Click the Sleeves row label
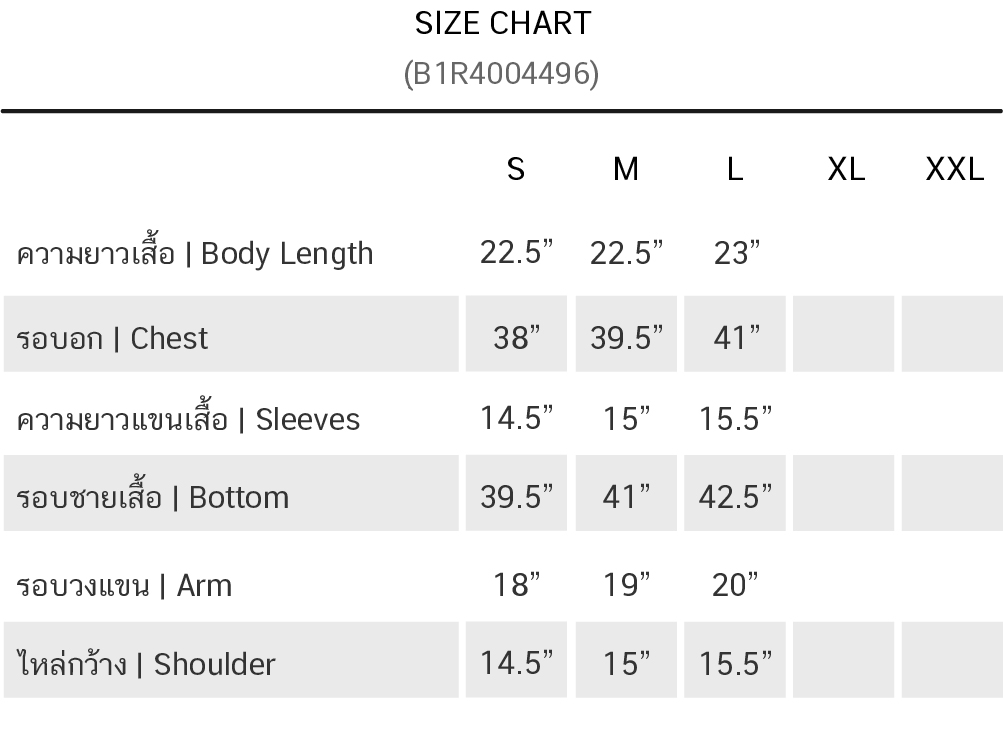This screenshot has height=746, width=1003. [x=188, y=418]
